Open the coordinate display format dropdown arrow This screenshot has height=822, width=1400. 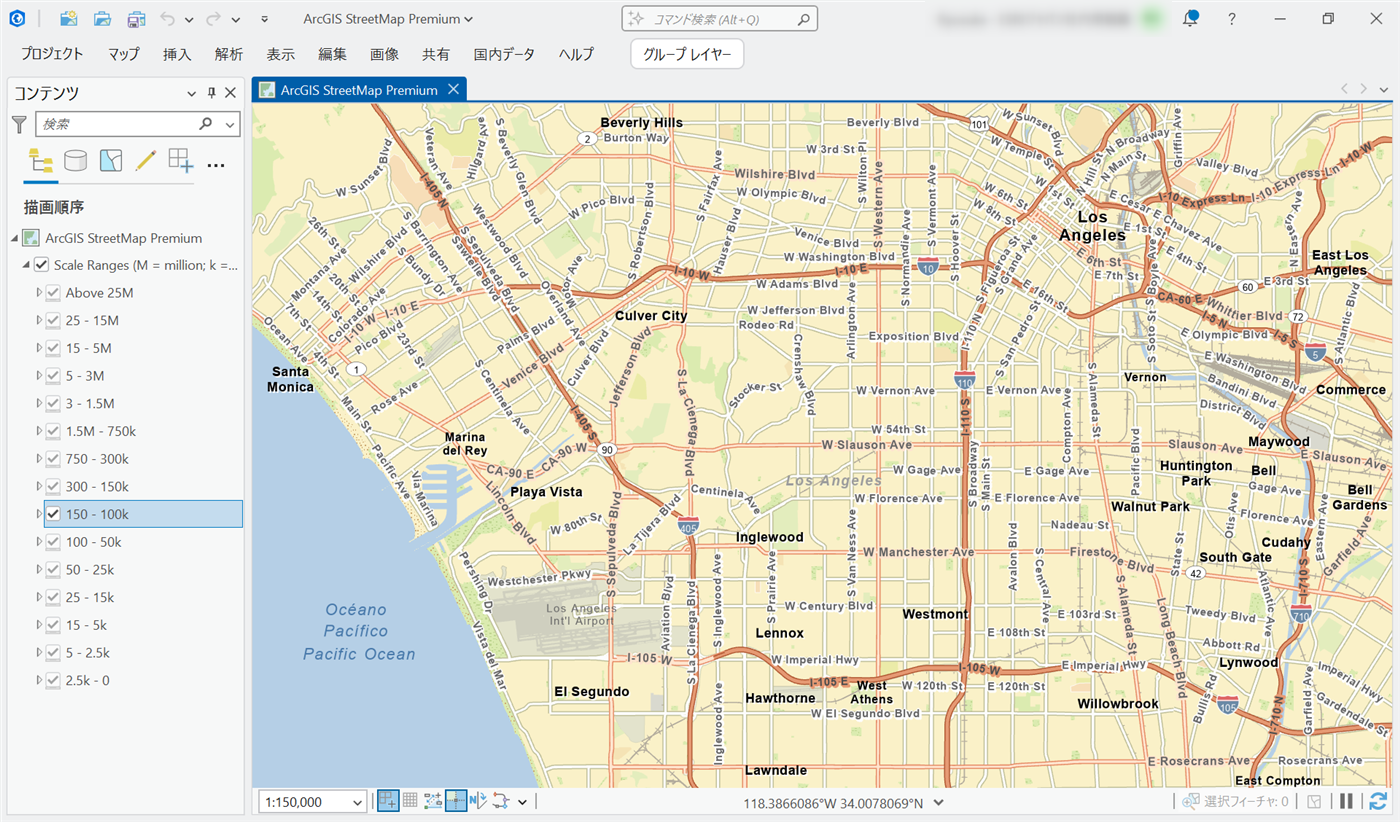938,802
